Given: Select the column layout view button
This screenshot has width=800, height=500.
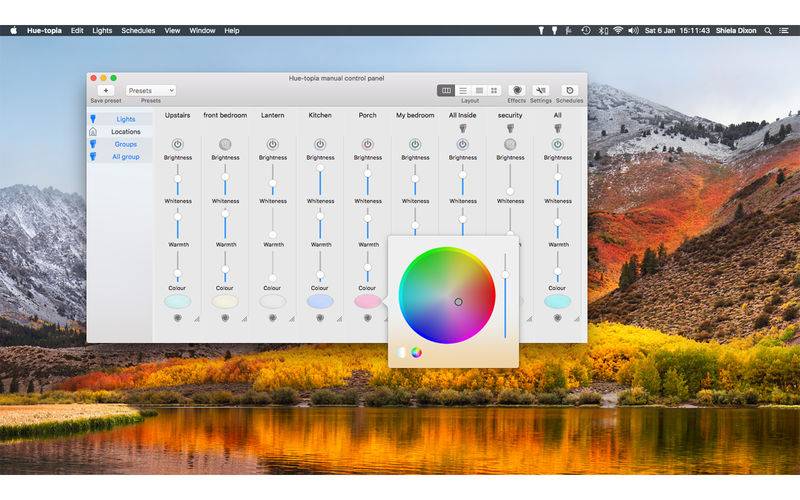Looking at the screenshot, I should click(x=446, y=90).
